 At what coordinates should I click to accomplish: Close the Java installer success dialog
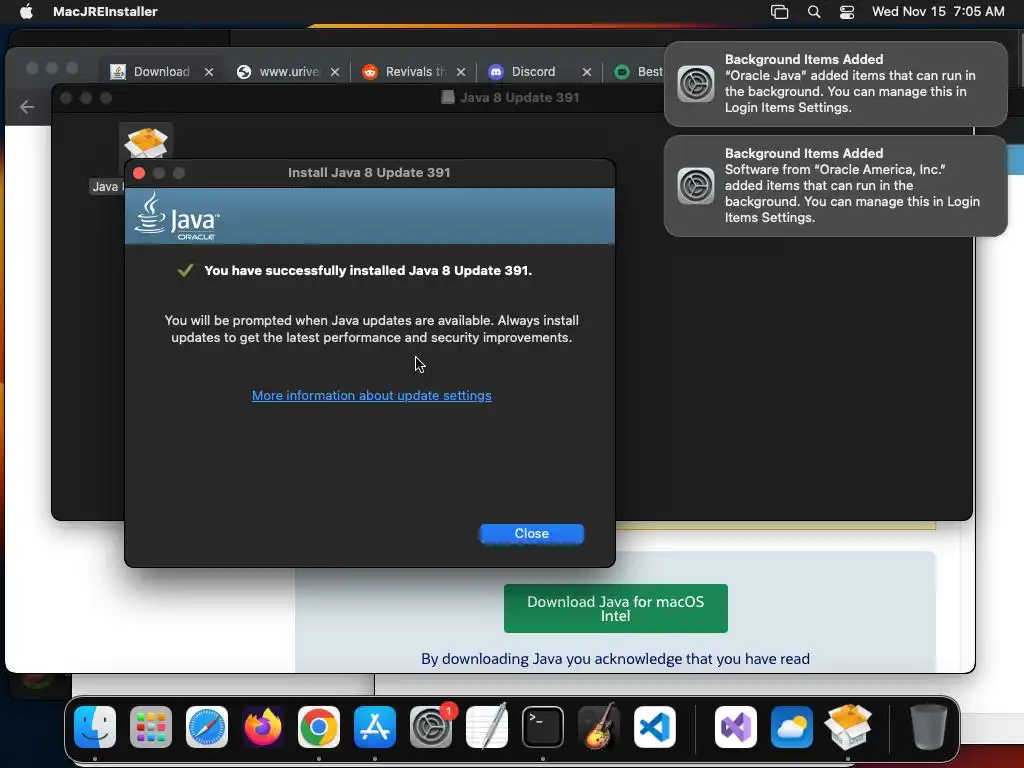click(x=532, y=534)
